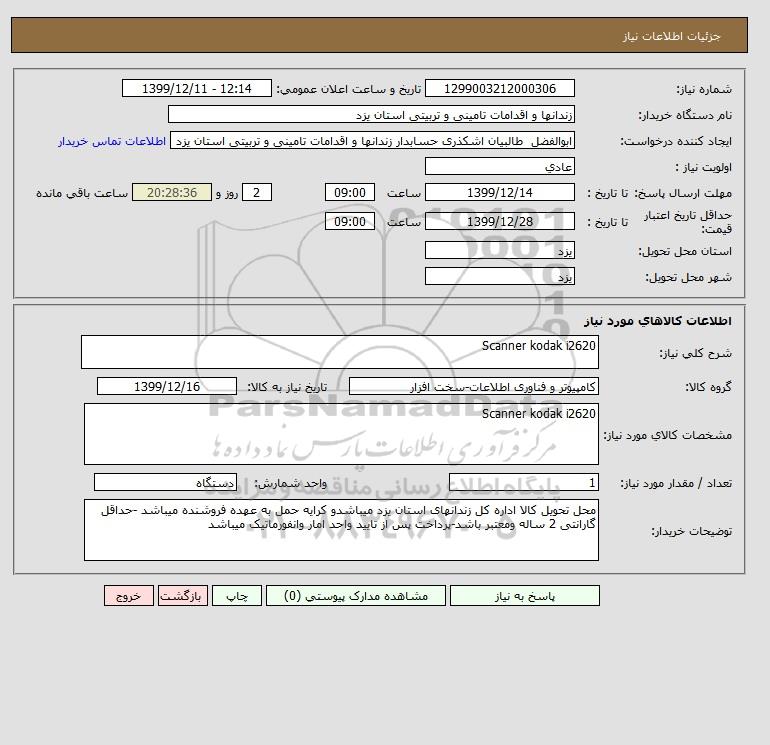770x745 pixels.
Task: Click the ساعت باقی مانده label
Action: (x=82, y=193)
